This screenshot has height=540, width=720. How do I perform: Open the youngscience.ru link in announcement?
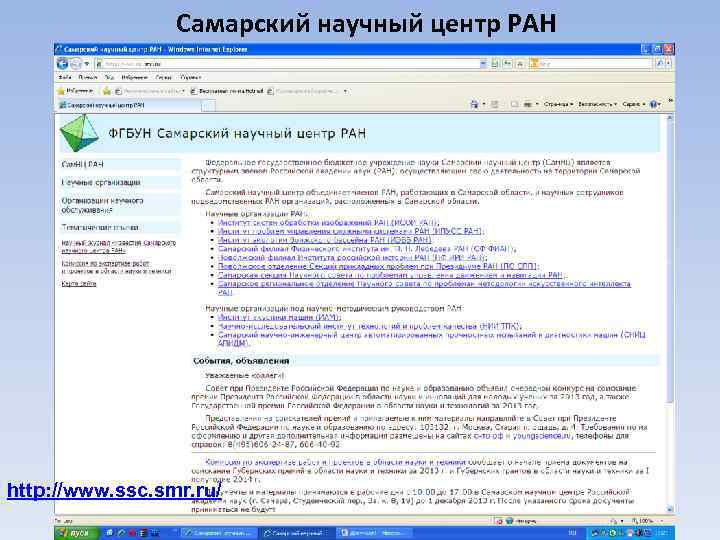(541, 436)
